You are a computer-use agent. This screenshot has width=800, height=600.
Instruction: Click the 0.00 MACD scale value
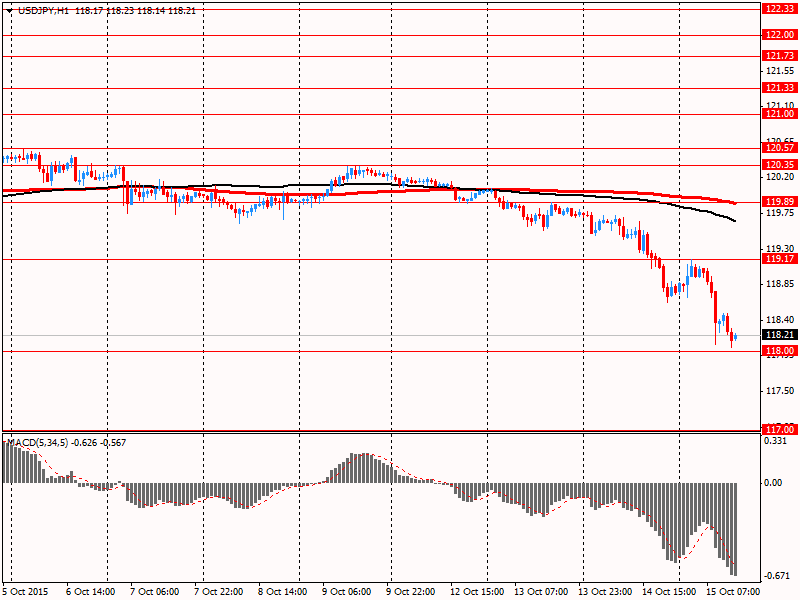[773, 483]
